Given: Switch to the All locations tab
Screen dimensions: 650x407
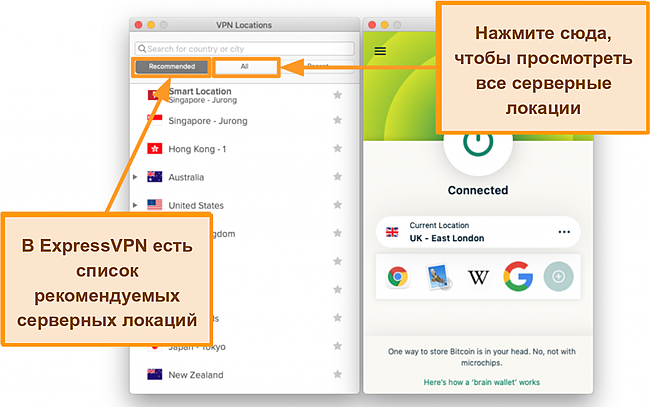Looking at the screenshot, I should pyautogui.click(x=245, y=66).
